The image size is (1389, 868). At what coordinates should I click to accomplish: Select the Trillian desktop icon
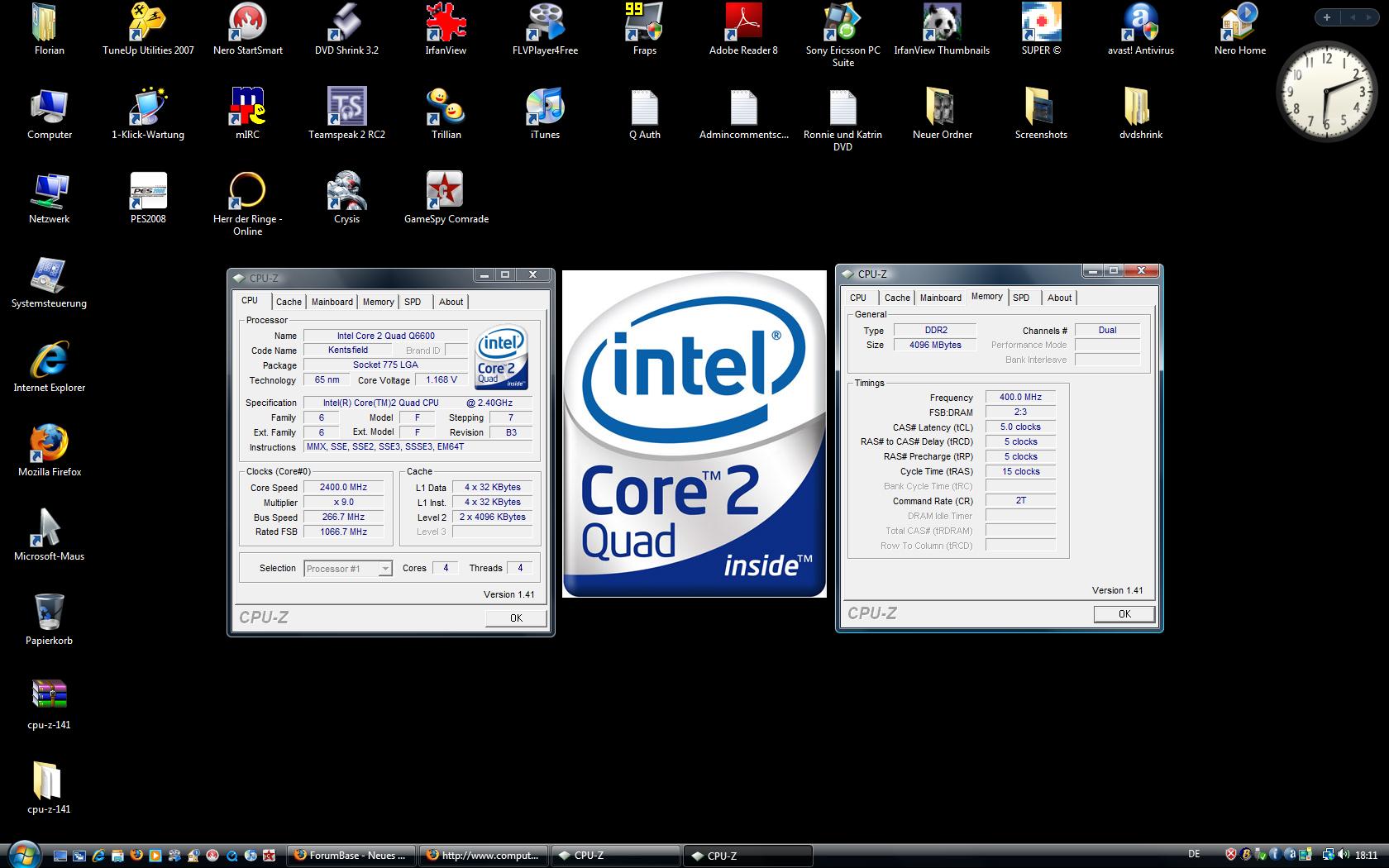446,114
